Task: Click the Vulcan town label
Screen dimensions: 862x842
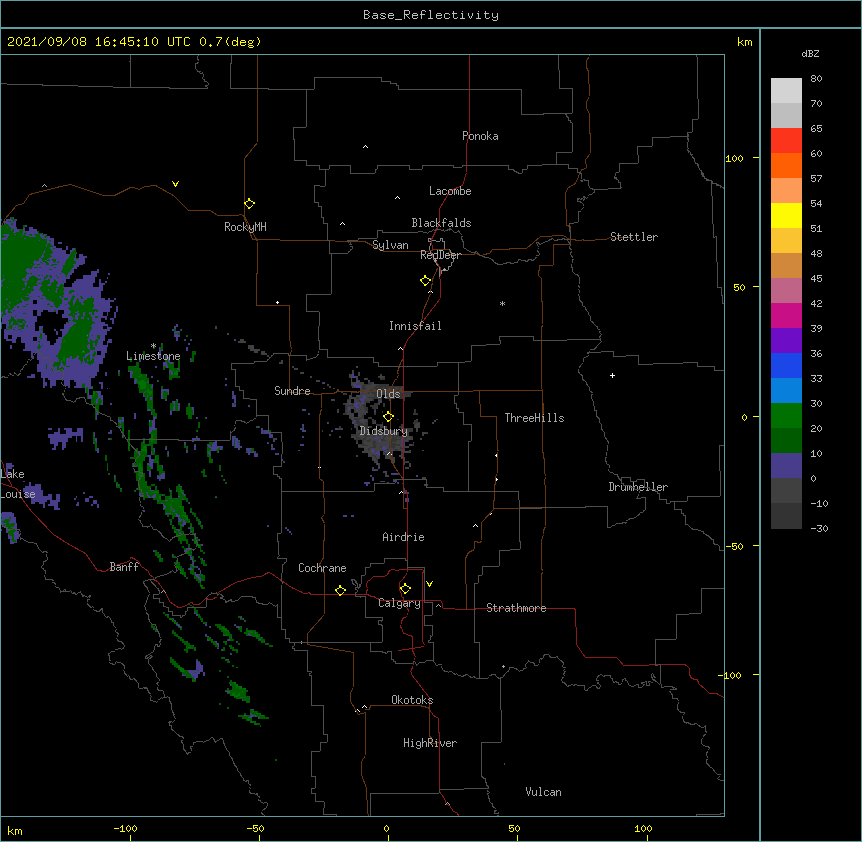Action: (543, 792)
